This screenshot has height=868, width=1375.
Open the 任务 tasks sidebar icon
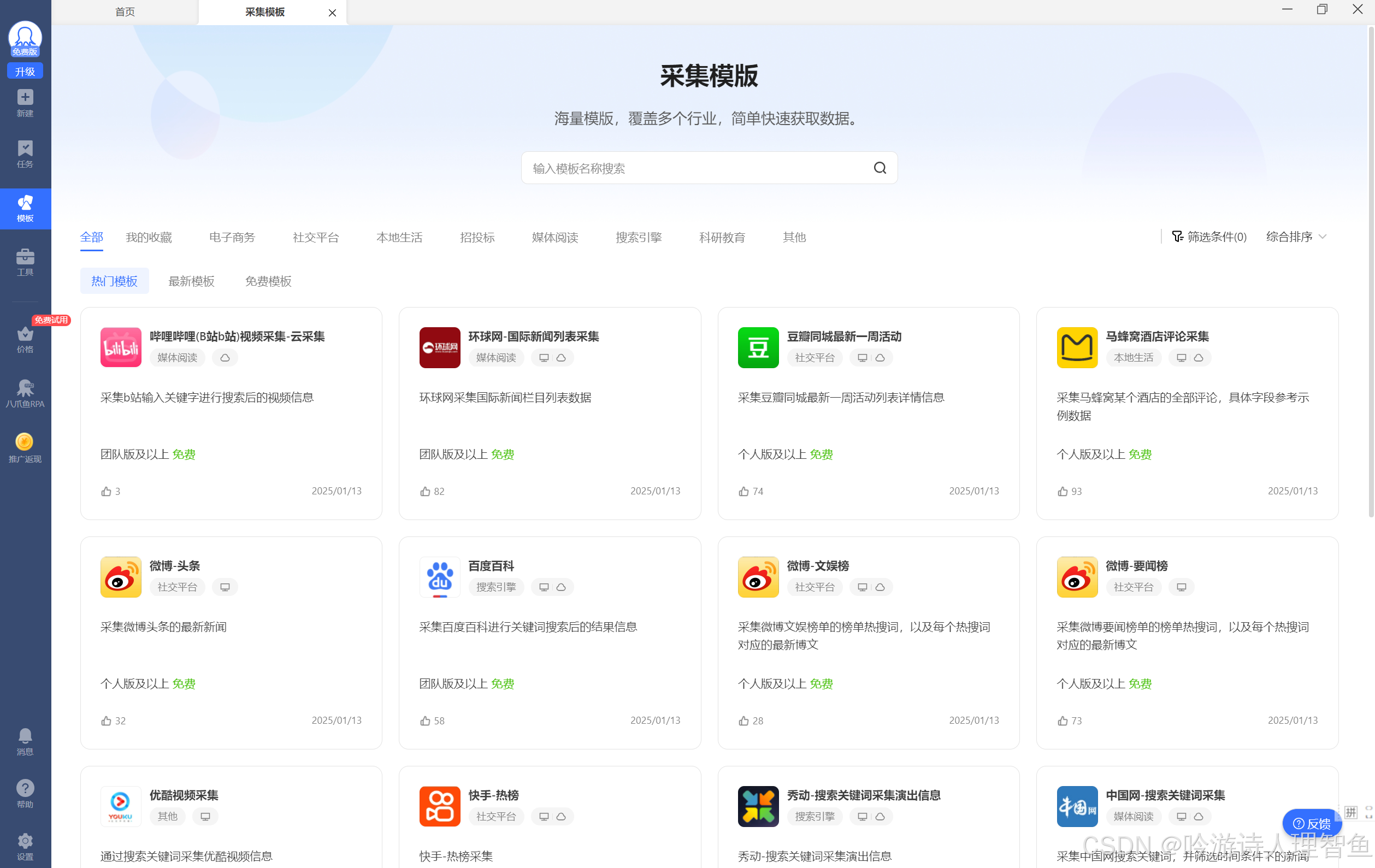[25, 149]
